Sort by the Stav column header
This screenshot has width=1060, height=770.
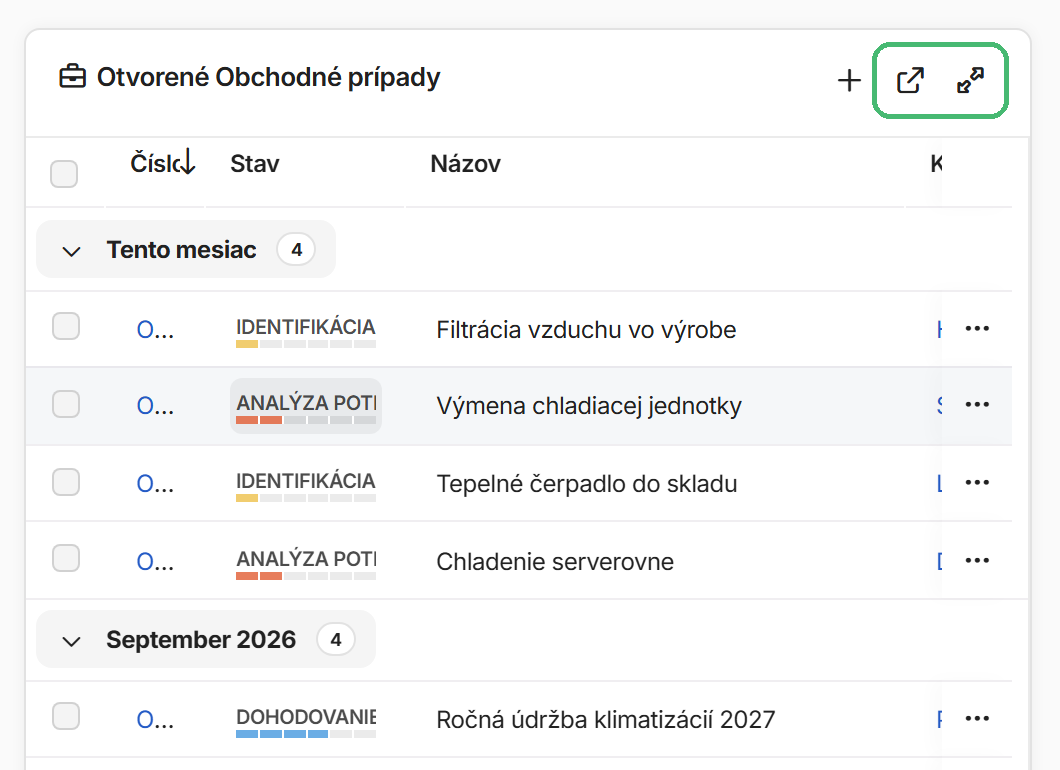[x=254, y=164]
